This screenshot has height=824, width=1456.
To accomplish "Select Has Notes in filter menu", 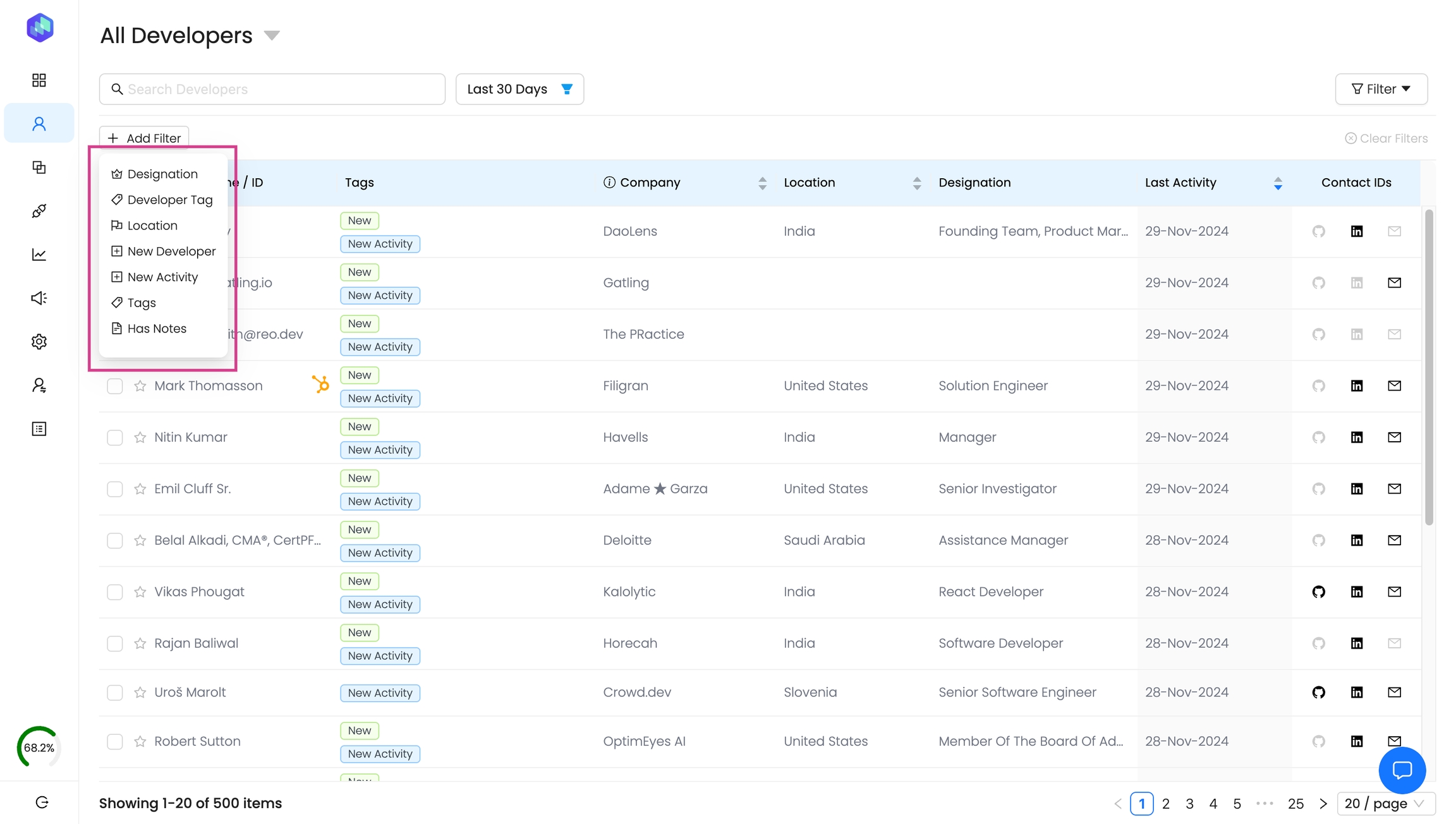I will [157, 329].
